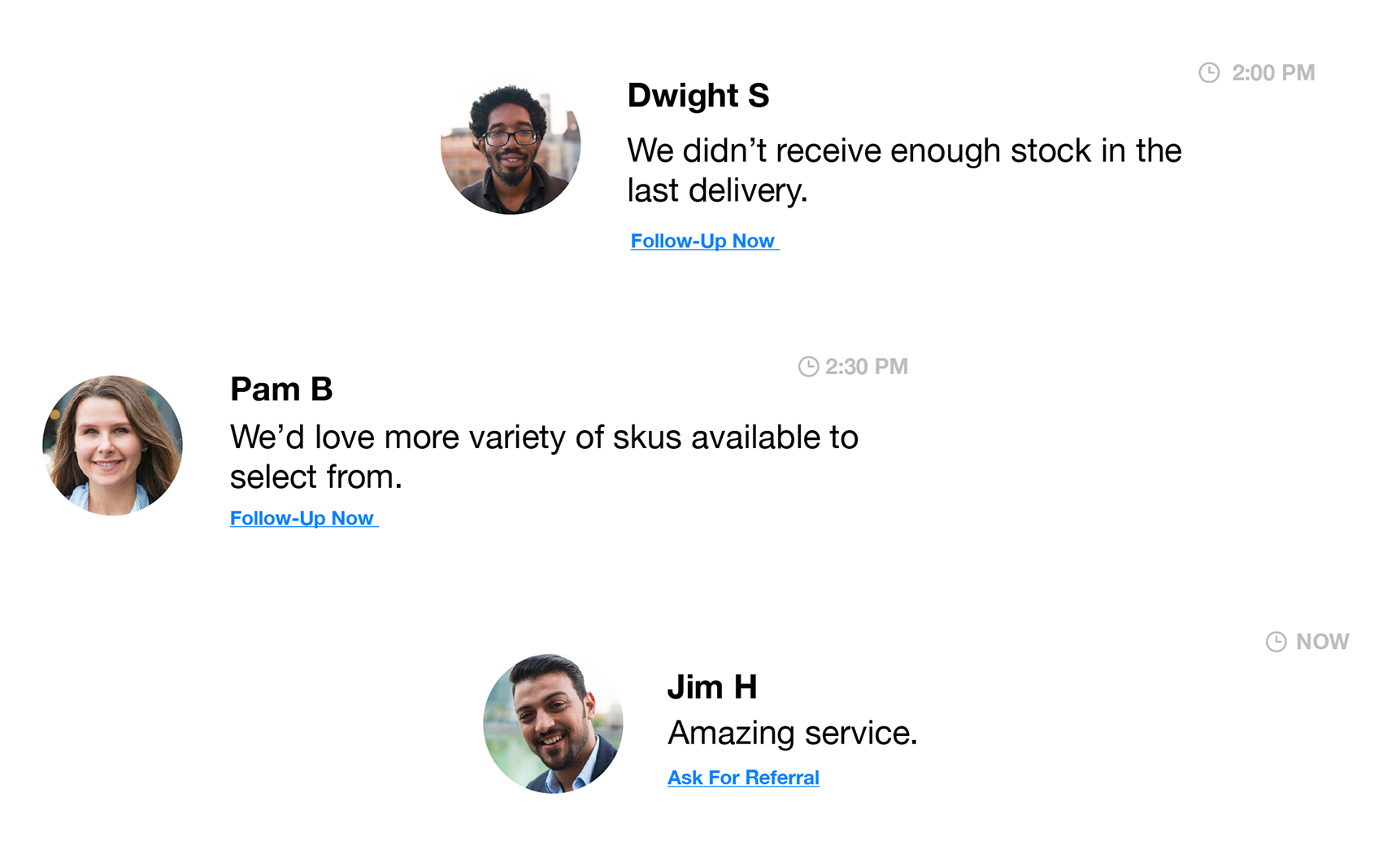Image resolution: width=1400 pixels, height=867 pixels.
Task: Click the clock icon beside 2:00 PM
Action: click(1209, 73)
